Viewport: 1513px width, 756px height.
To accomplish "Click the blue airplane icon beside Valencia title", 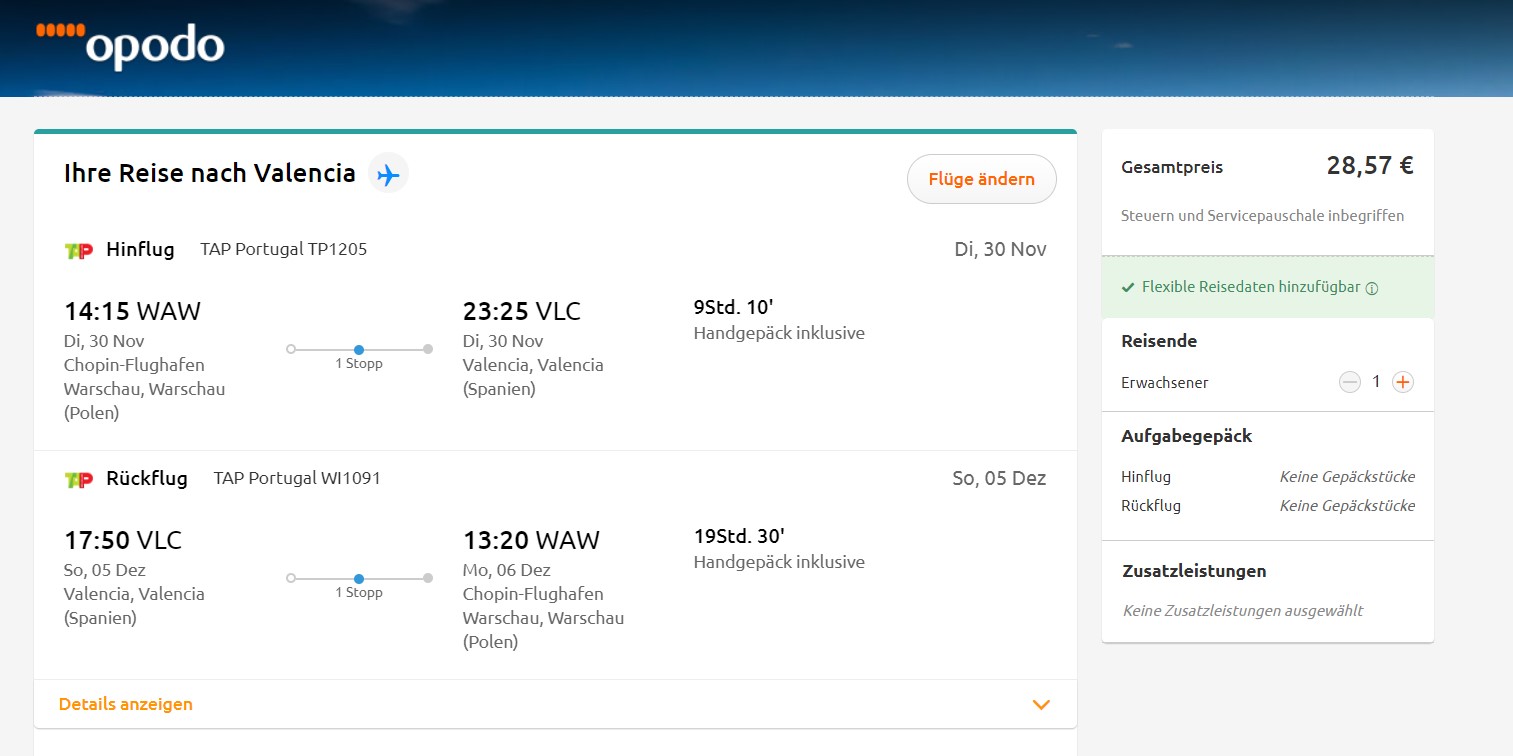I will click(x=388, y=175).
